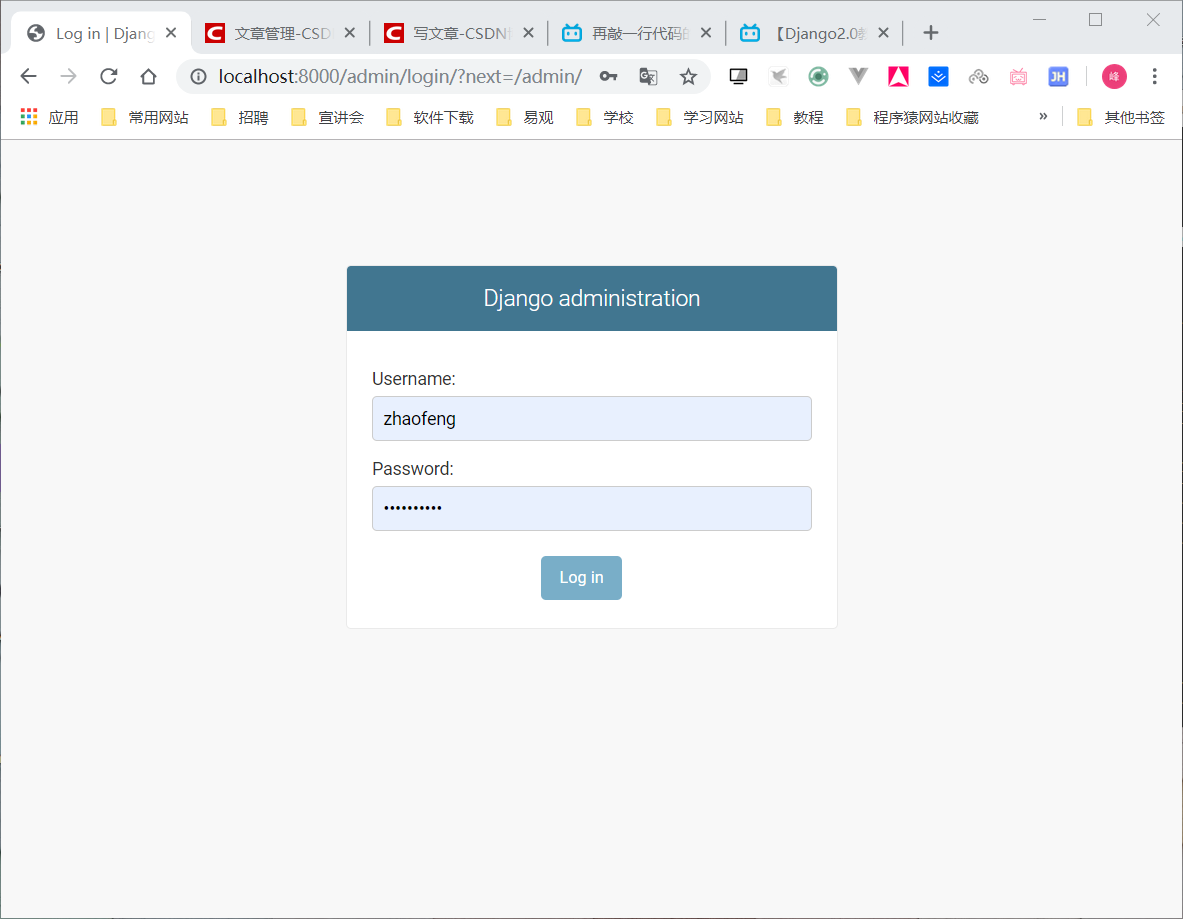The height and width of the screenshot is (919, 1183).
Task: Open the Chrome three-dot menu
Action: tap(1154, 76)
